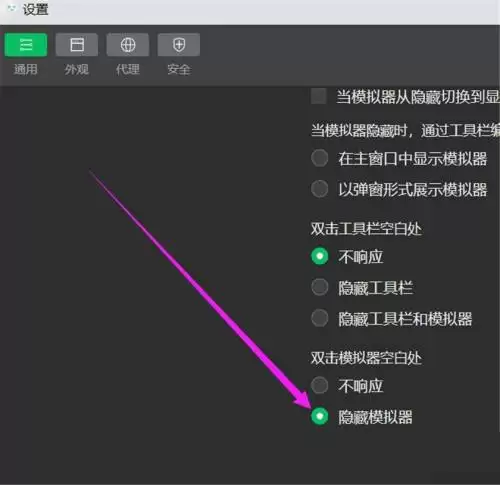Enable the 当模拟器从隐藏切换到显 checkbox
This screenshot has width=500, height=485.
[x=319, y=97]
